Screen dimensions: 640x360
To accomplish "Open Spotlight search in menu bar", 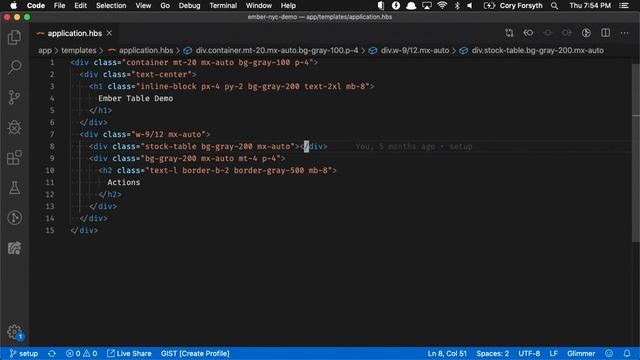I will (x=554, y=6).
